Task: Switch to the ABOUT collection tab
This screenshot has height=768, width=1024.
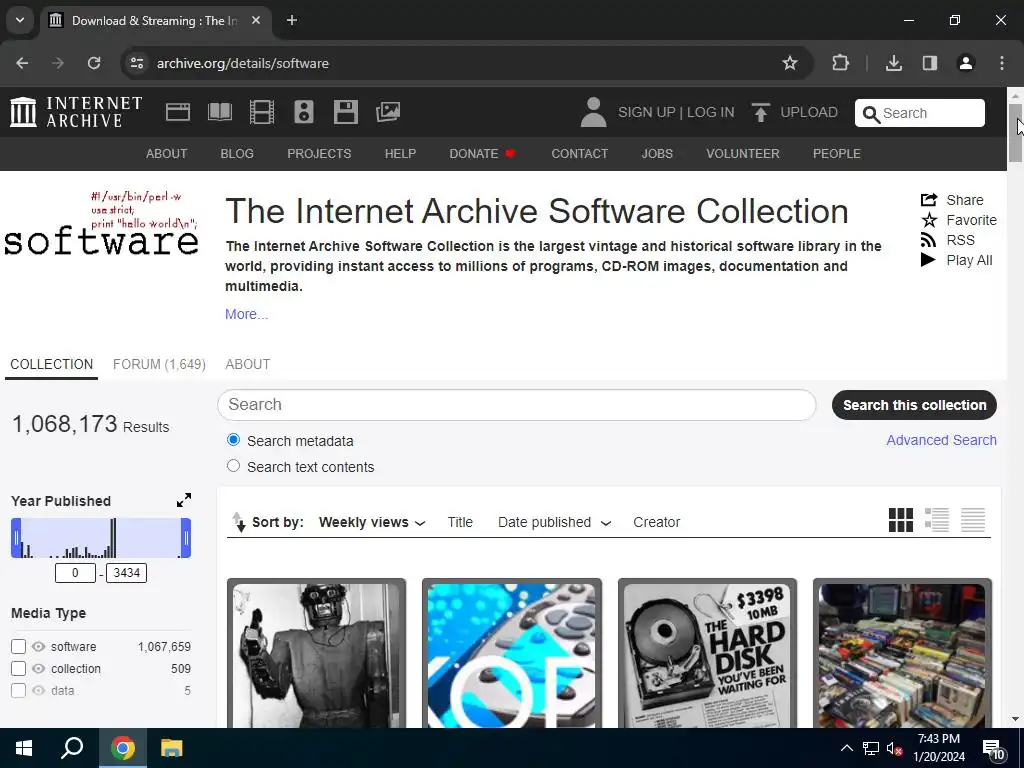Action: pos(248,364)
